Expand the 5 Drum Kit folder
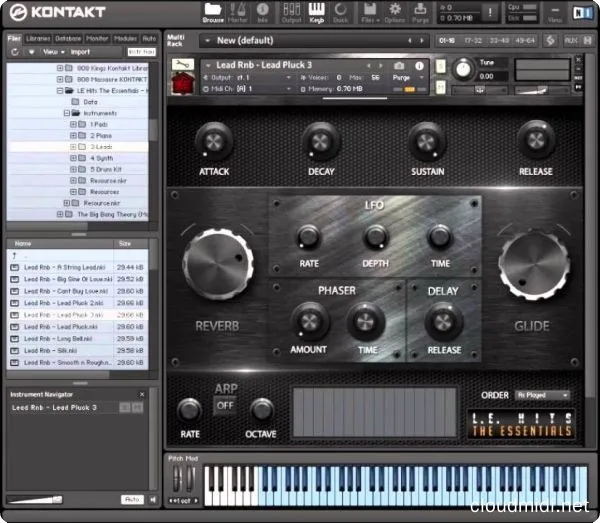Image resolution: width=600 pixels, height=523 pixels. pyautogui.click(x=73, y=169)
